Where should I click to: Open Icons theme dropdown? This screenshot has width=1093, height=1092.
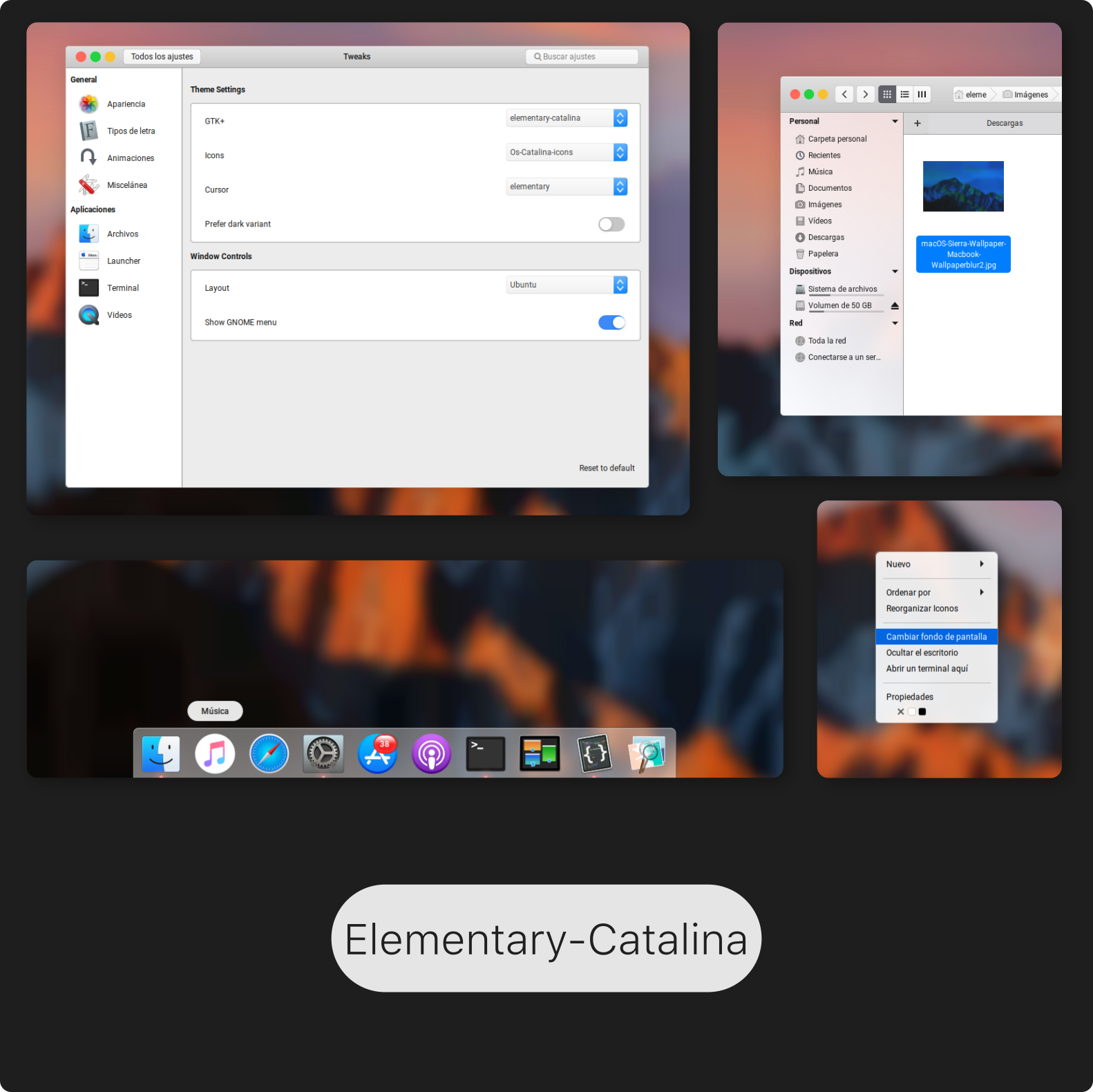(567, 152)
